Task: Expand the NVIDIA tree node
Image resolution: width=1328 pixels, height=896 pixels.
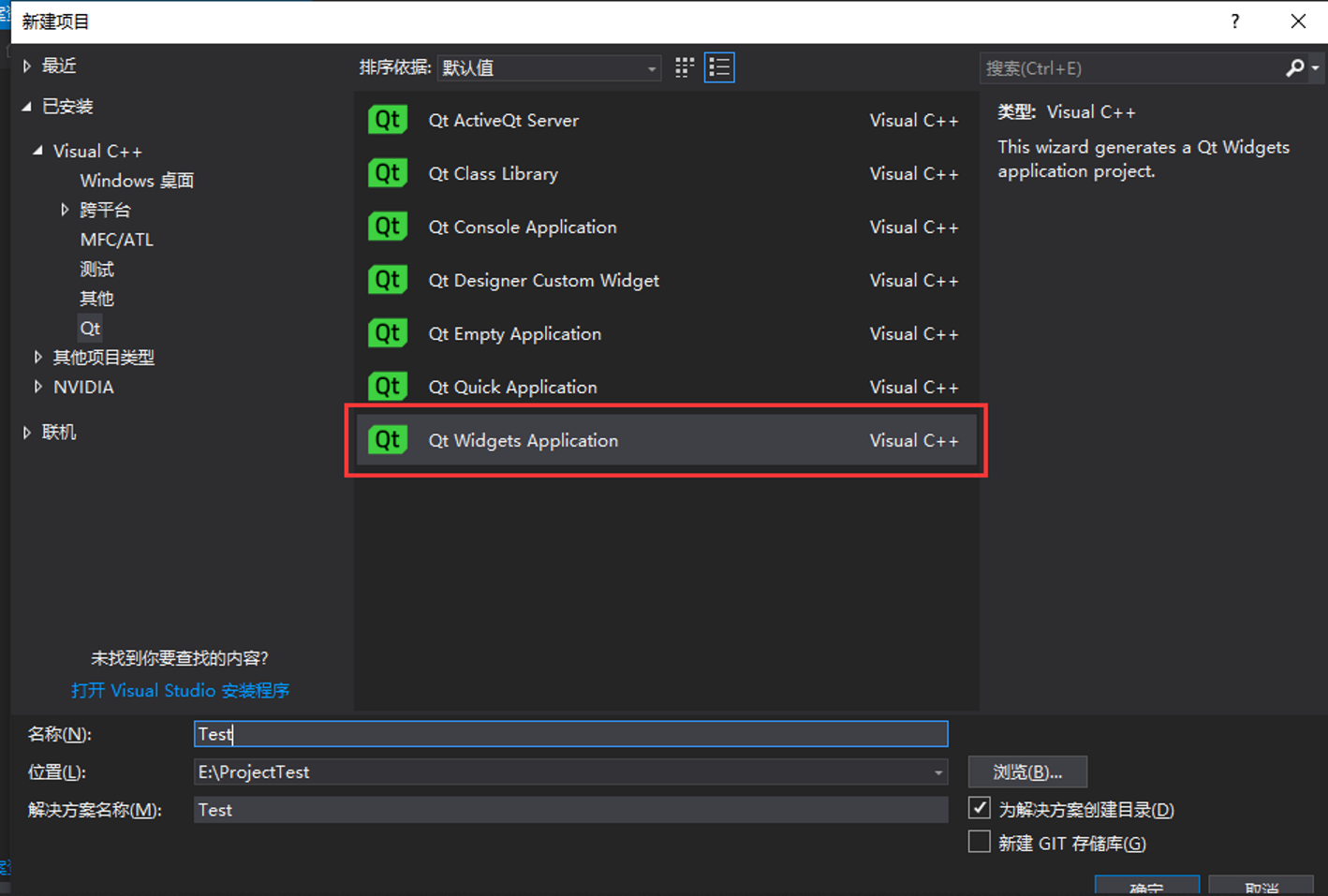Action: pyautogui.click(x=38, y=387)
